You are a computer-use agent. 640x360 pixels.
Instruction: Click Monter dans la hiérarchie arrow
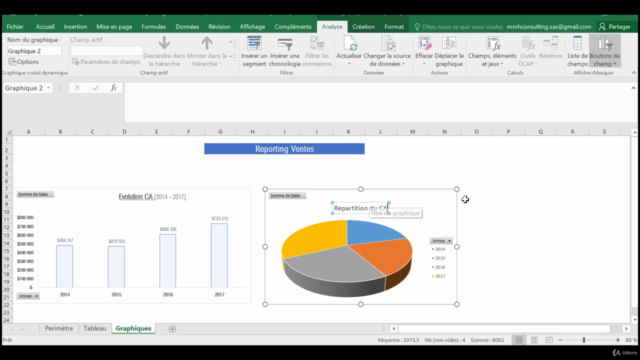point(207,43)
